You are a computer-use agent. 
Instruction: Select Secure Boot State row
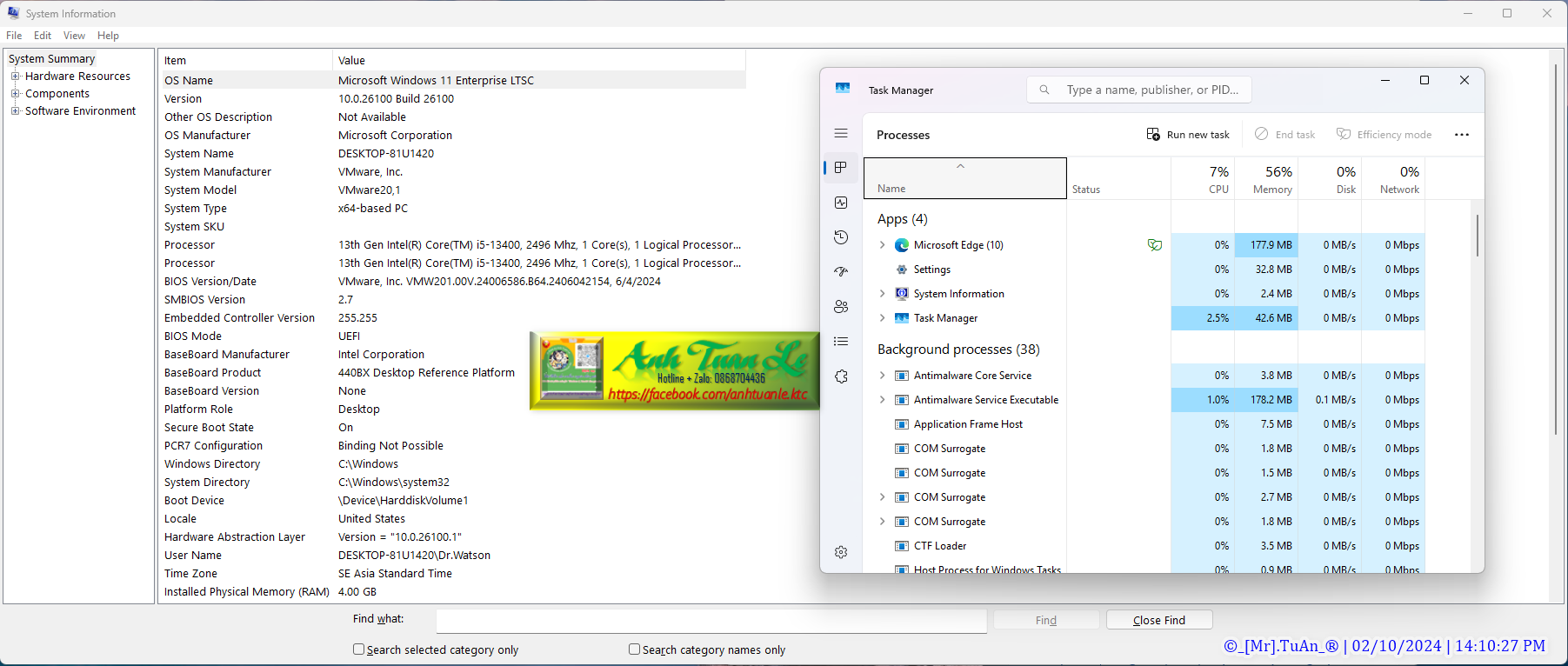click(452, 427)
